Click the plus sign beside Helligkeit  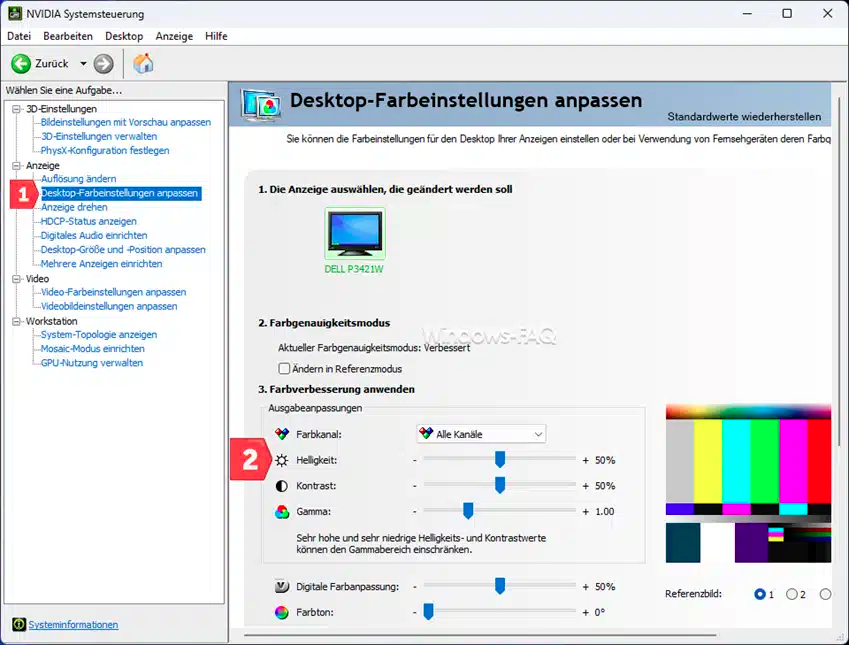585,460
